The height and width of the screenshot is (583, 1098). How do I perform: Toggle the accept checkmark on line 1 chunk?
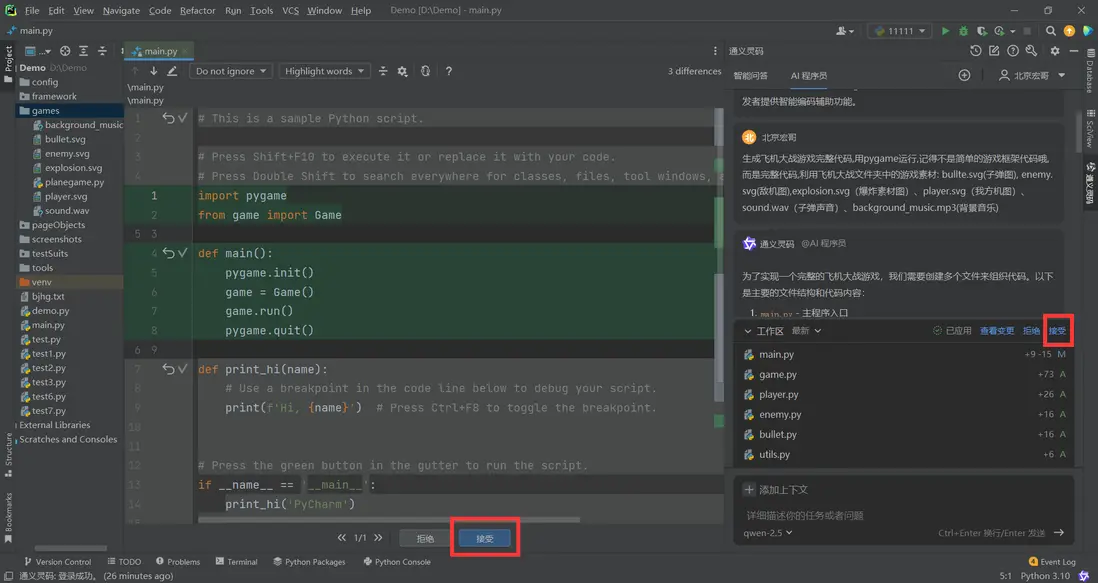(x=183, y=118)
